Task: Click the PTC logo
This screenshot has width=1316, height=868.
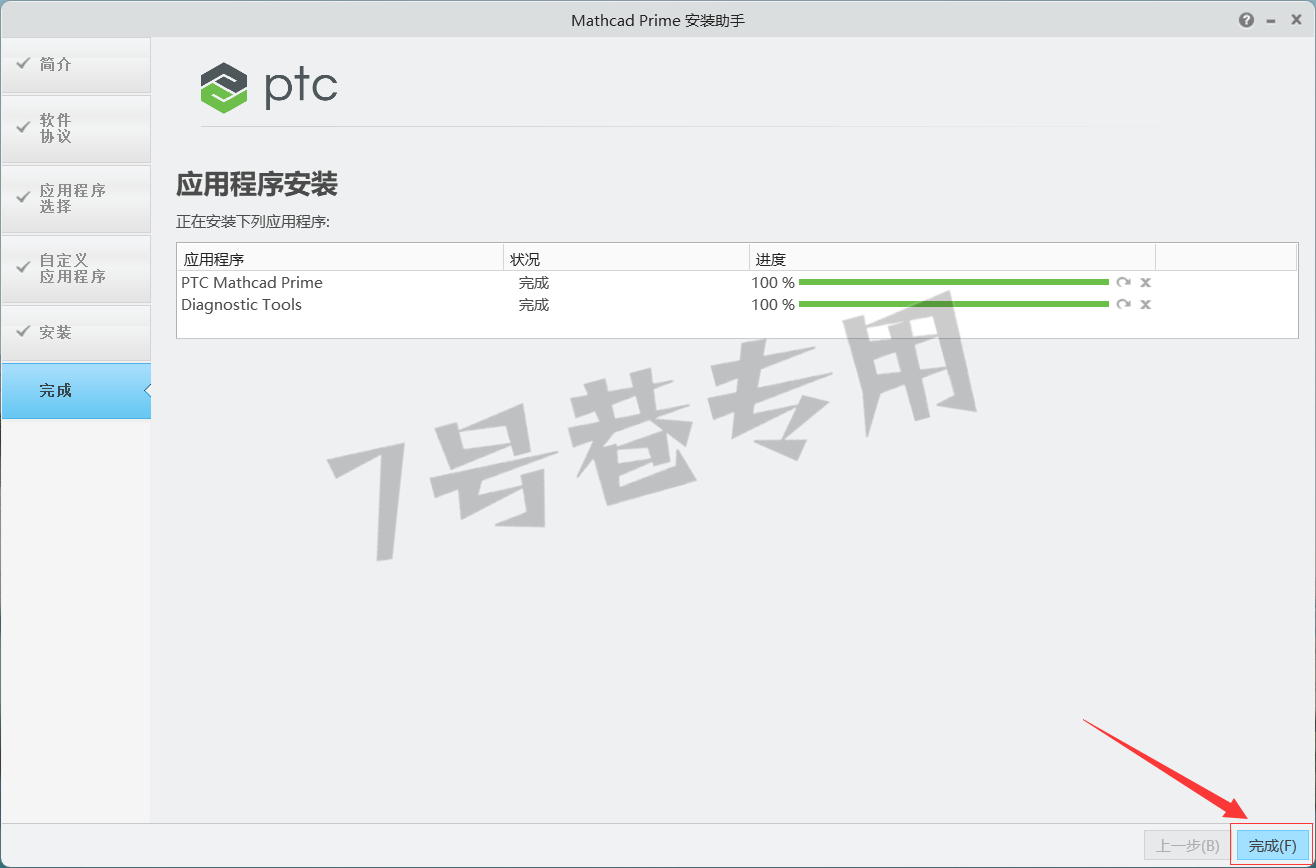Action: [269, 88]
